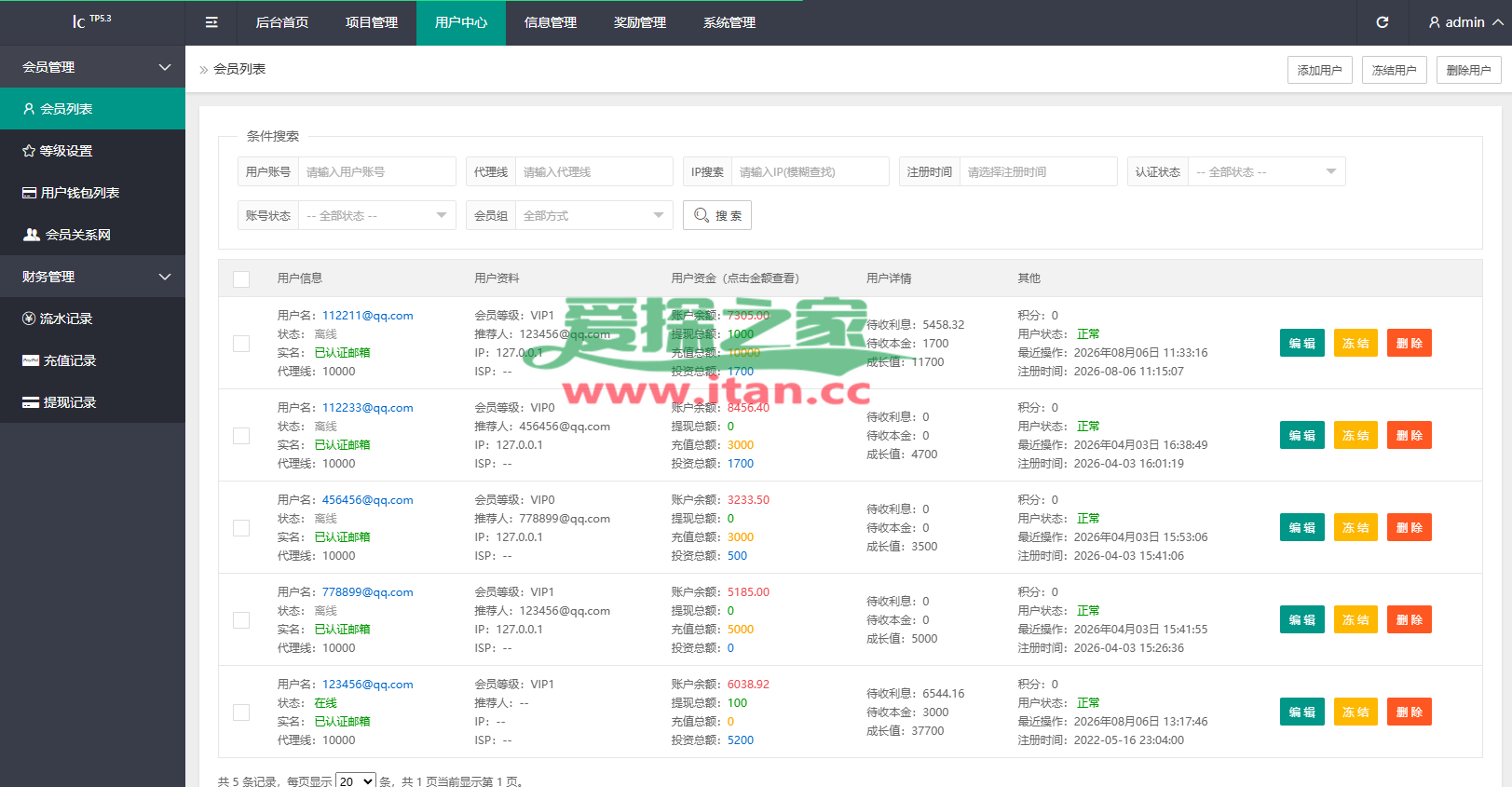Click the star icon beside 等级设置
Screen dimensions: 1512x787
tap(29, 151)
